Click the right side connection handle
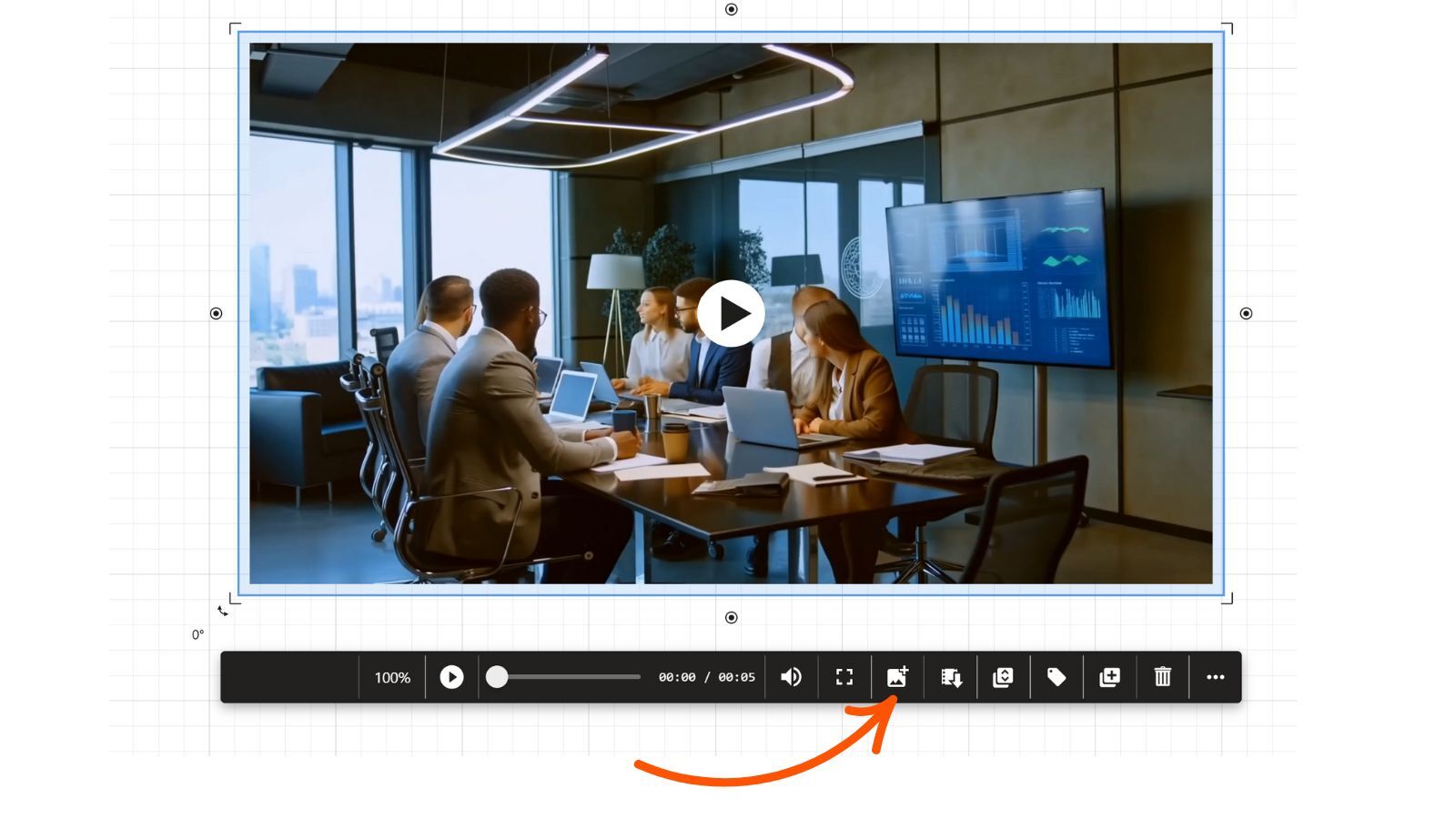The height and width of the screenshot is (819, 1456). point(1246,313)
